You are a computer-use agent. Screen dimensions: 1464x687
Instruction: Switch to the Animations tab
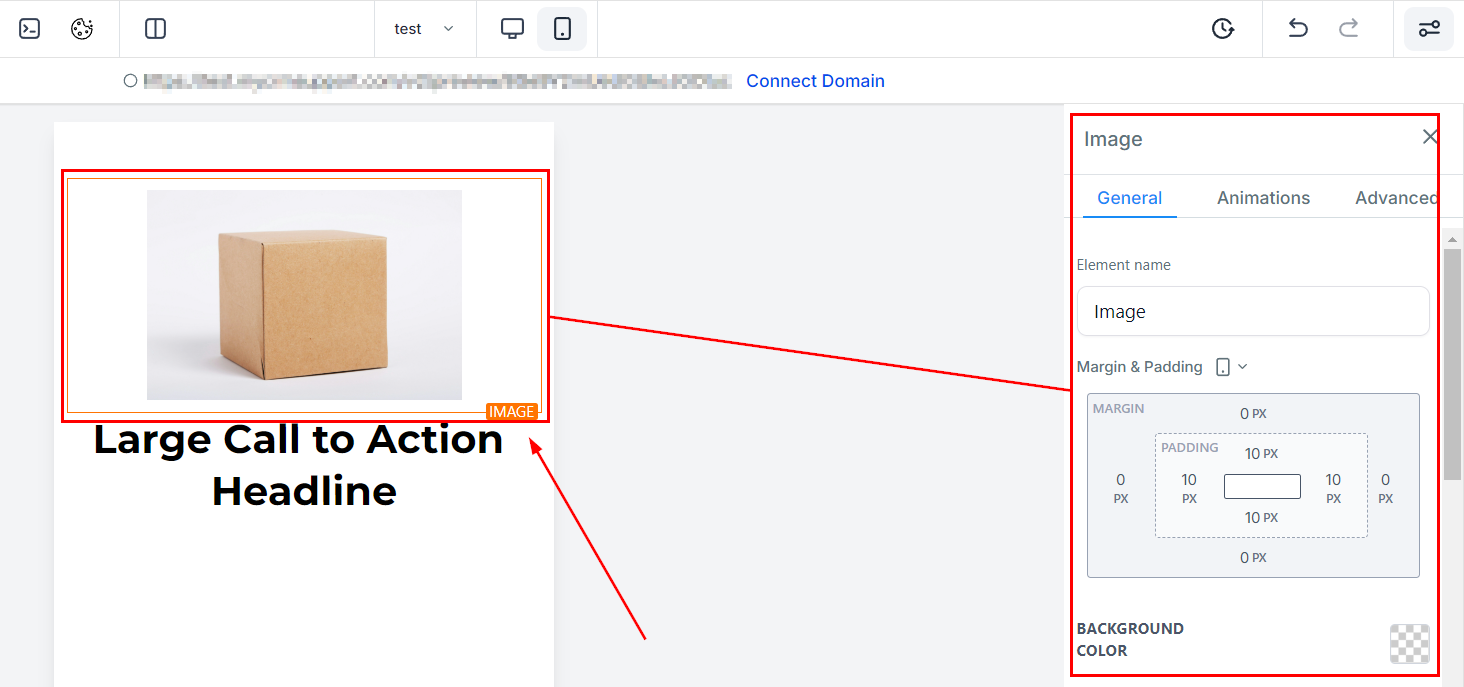[x=1263, y=198]
